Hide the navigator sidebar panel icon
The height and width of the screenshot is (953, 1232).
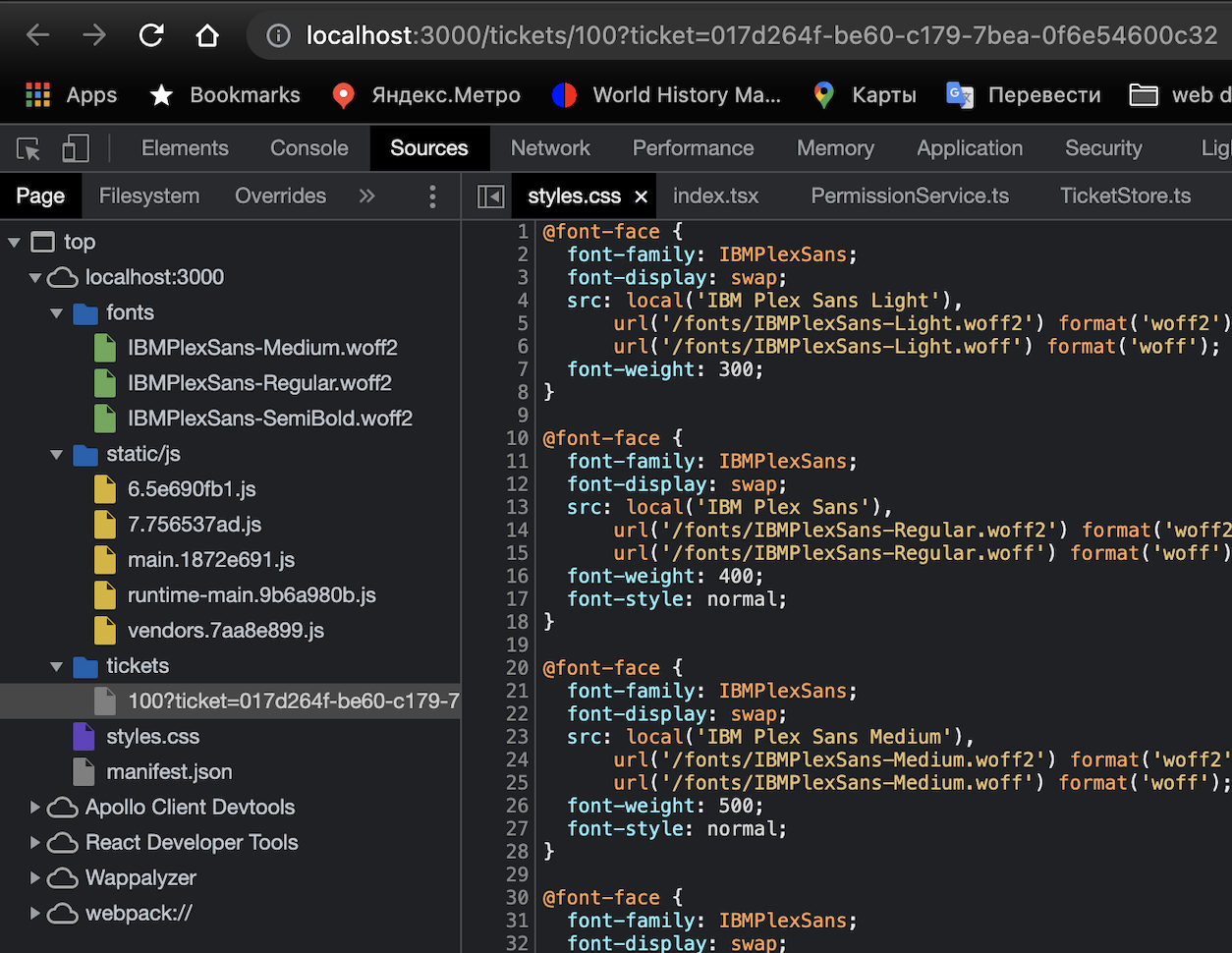490,196
